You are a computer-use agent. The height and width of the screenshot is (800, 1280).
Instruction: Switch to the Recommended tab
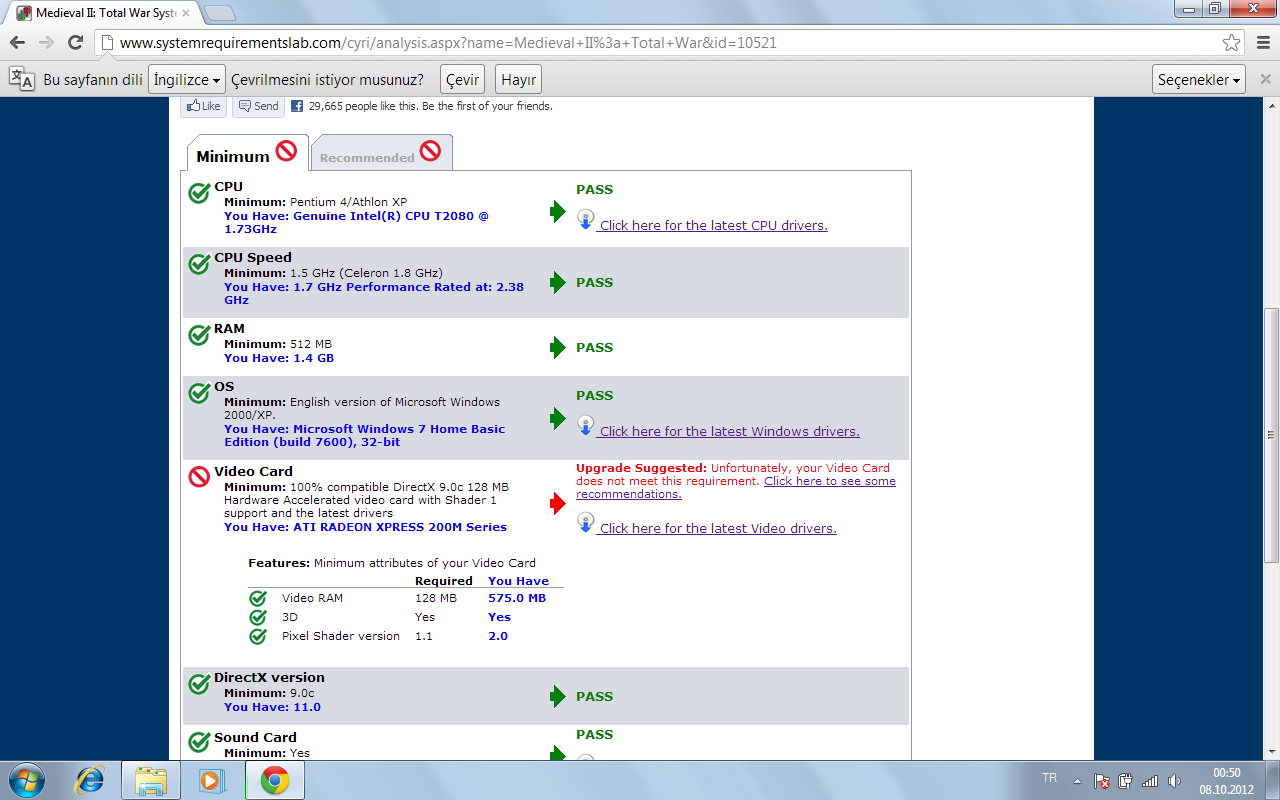pos(381,153)
